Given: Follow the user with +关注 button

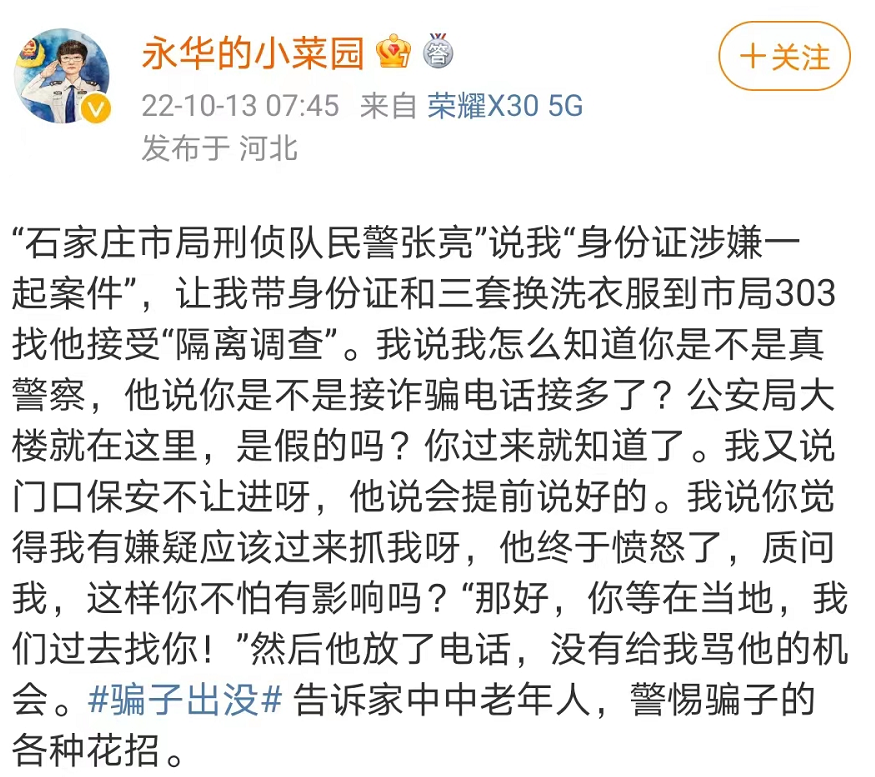Looking at the screenshot, I should coord(784,57).
